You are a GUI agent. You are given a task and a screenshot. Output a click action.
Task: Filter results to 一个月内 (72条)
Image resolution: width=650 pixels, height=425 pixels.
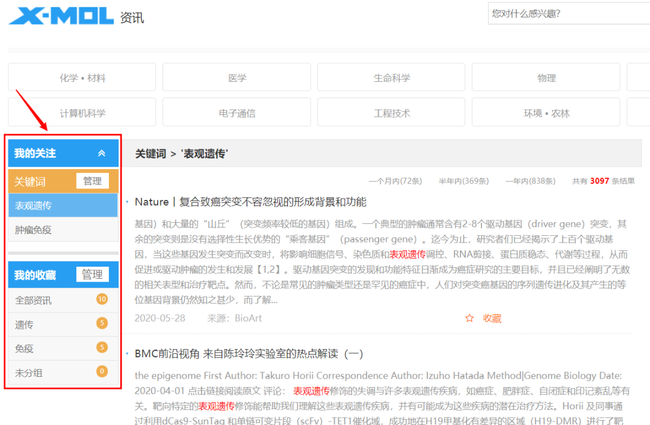(395, 182)
